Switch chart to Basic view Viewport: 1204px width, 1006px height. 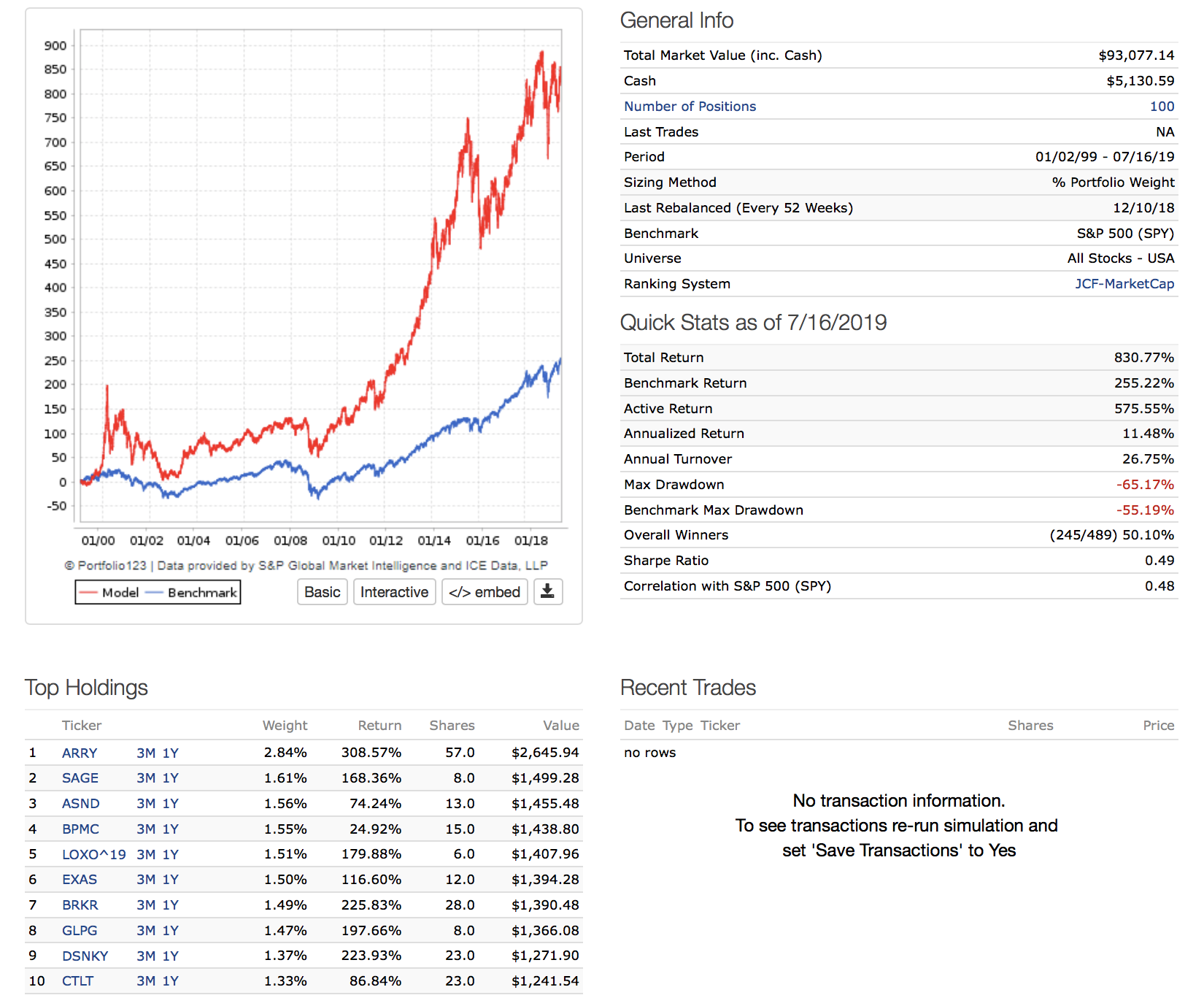tap(322, 592)
